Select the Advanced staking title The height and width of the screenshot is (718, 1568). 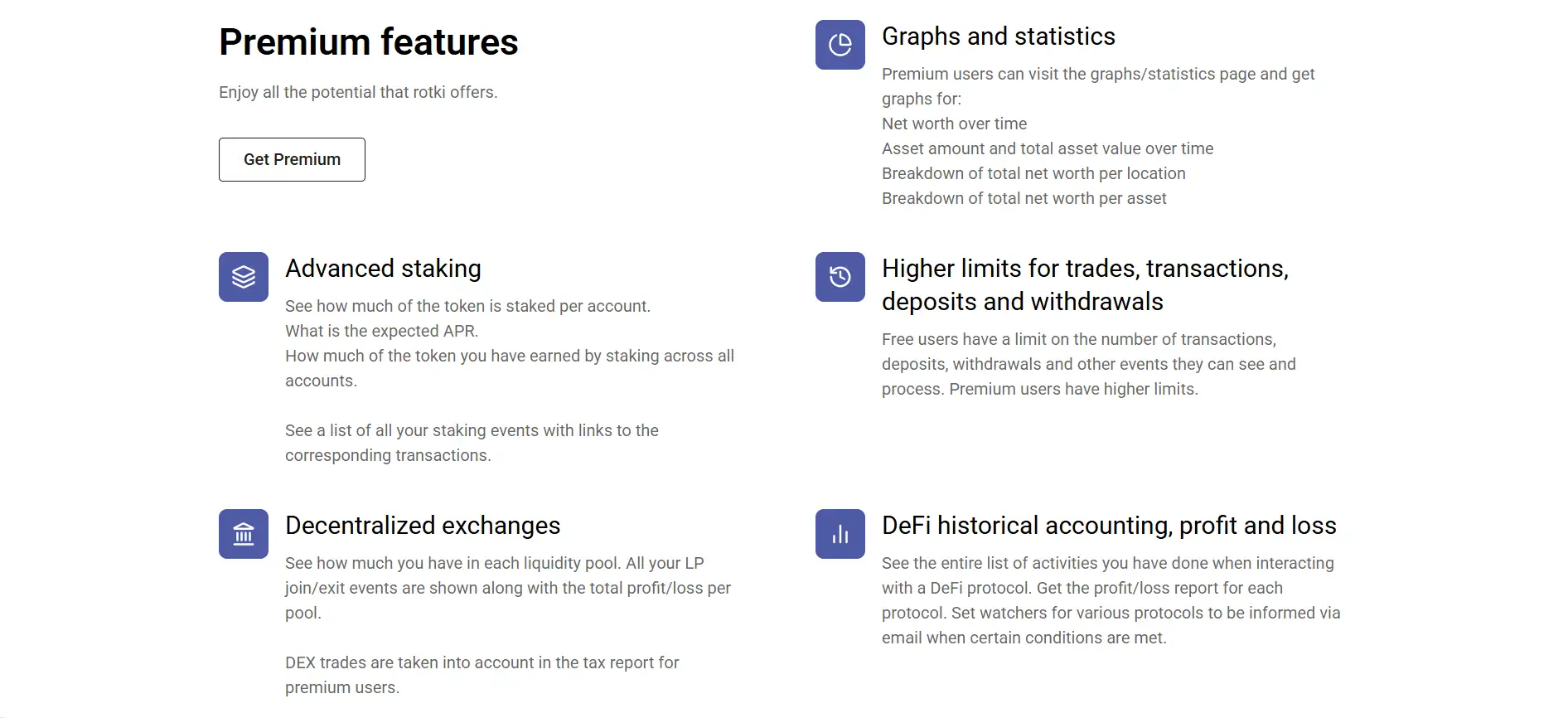click(x=383, y=269)
